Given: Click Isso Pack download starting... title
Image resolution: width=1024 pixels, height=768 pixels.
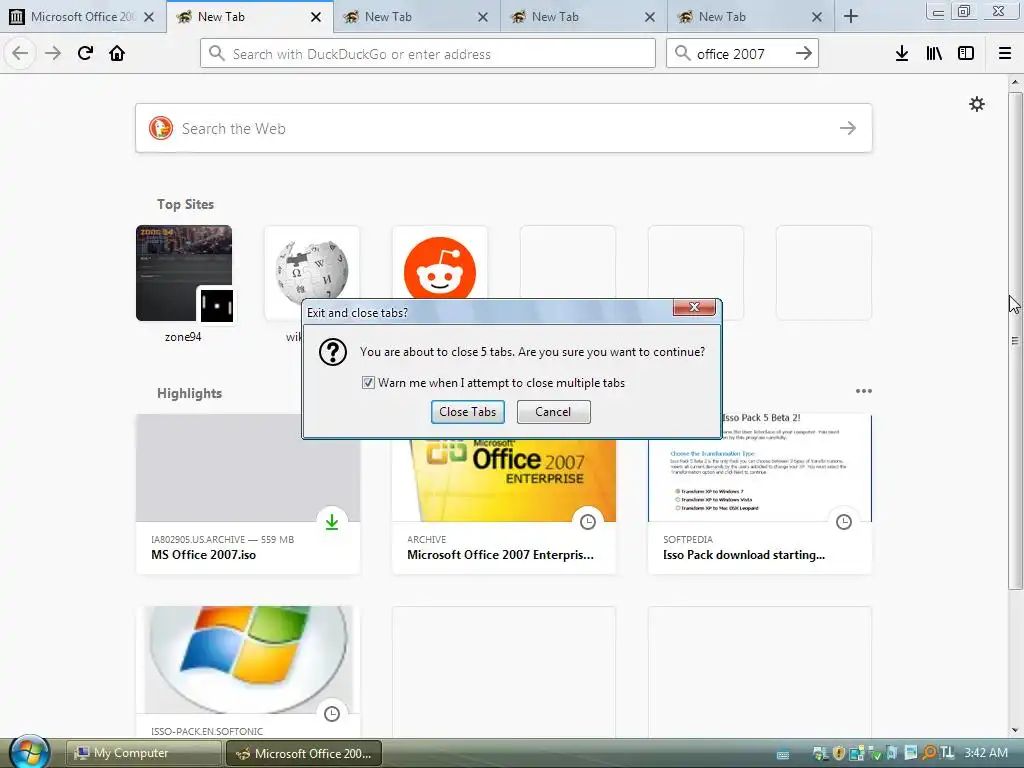Looking at the screenshot, I should [x=744, y=555].
